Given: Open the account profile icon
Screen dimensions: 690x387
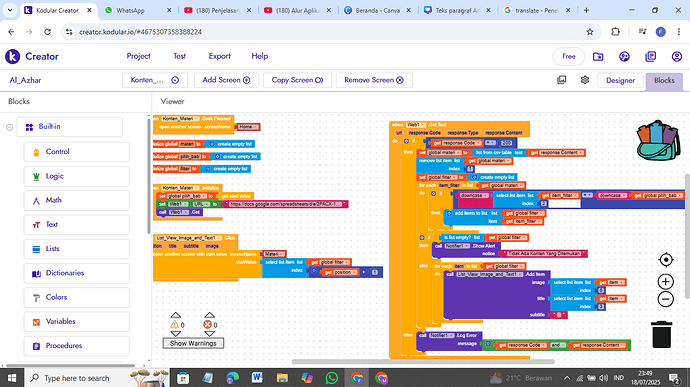Looking at the screenshot, I should click(x=677, y=56).
